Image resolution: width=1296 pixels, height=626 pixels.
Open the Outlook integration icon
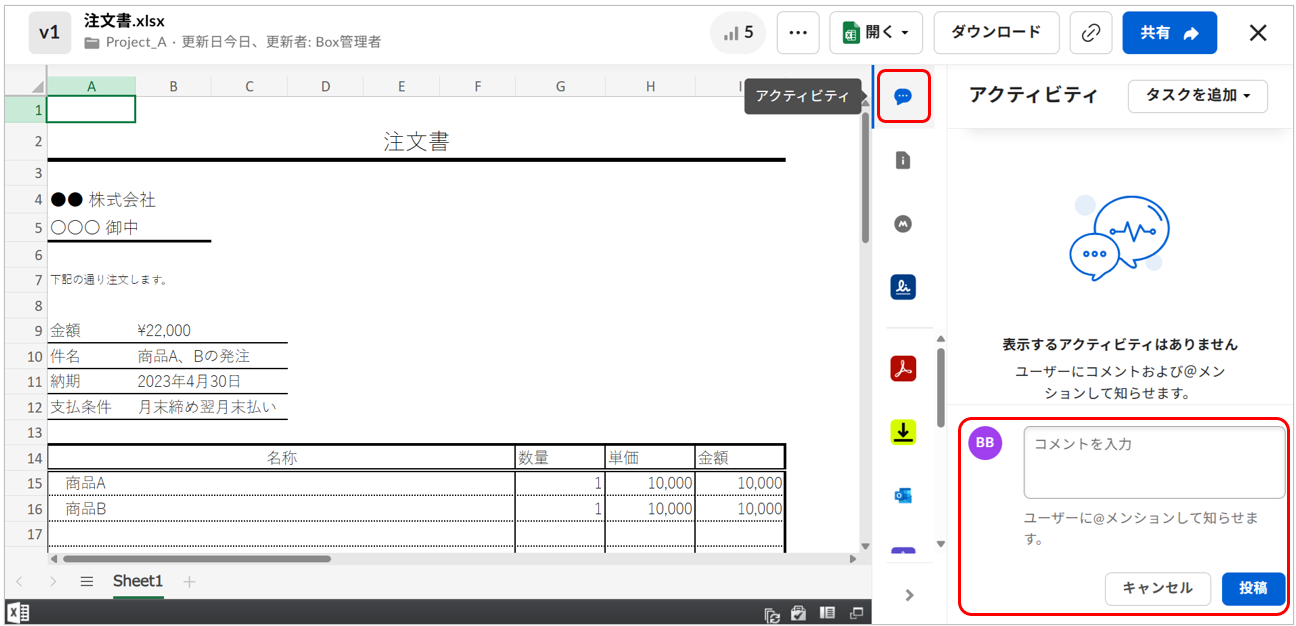click(903, 496)
